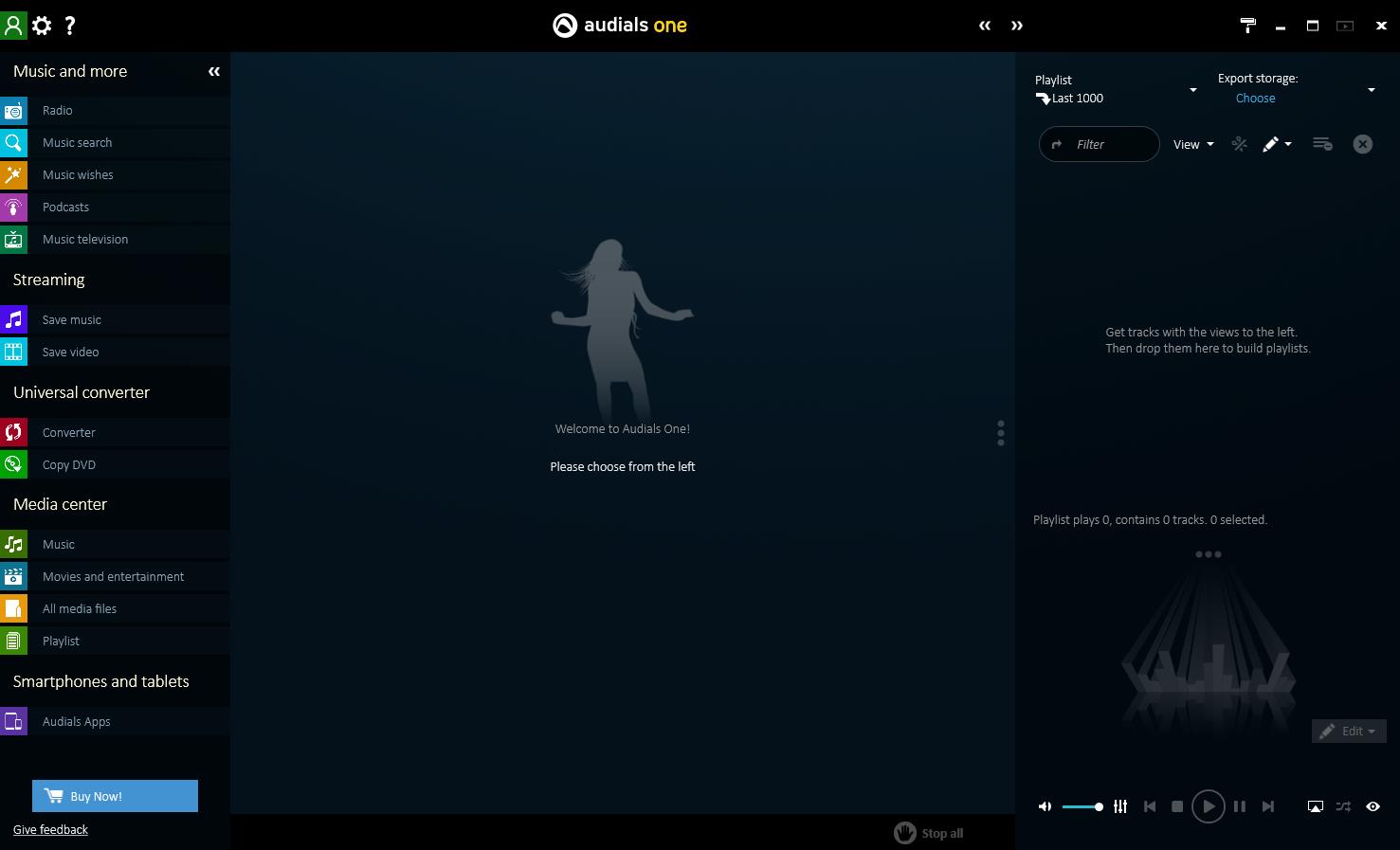The height and width of the screenshot is (850, 1400).
Task: Open the Edit dropdown near cover art
Action: coord(1349,731)
